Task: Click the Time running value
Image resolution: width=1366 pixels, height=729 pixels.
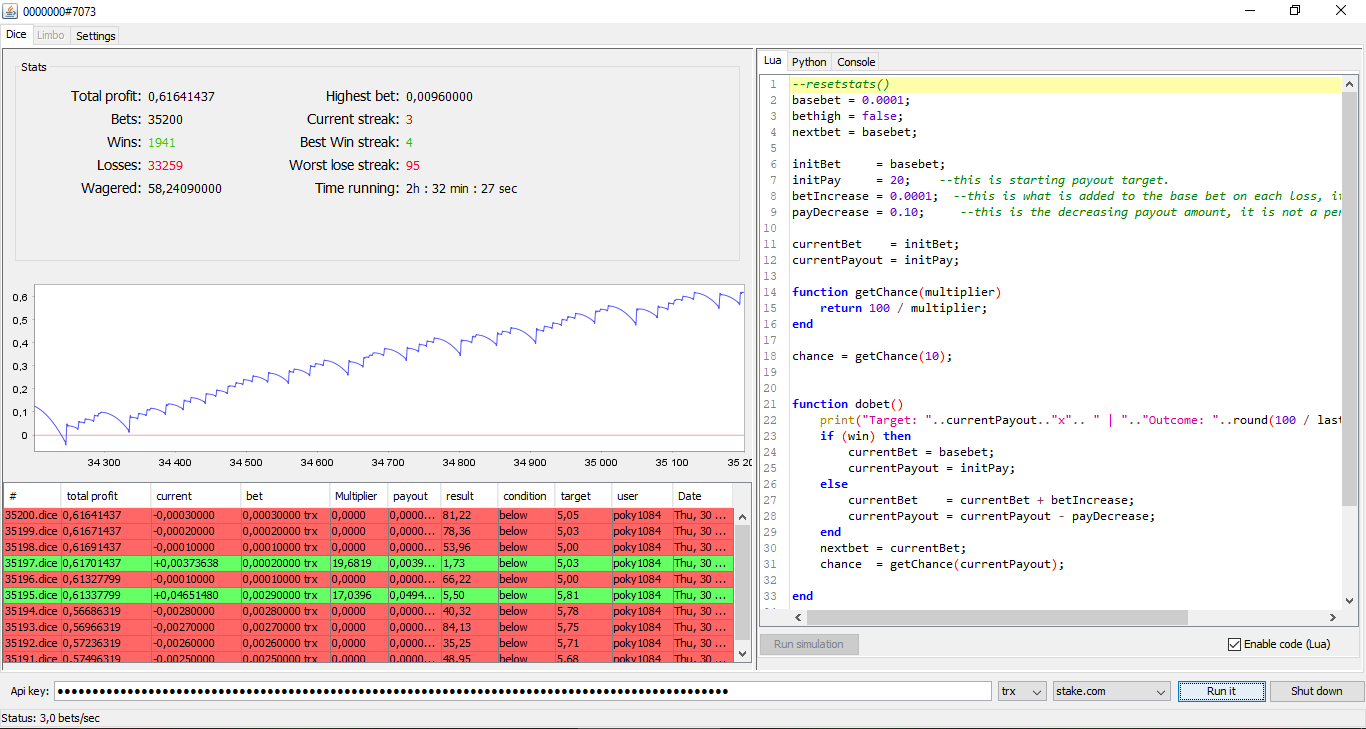Action: click(461, 188)
